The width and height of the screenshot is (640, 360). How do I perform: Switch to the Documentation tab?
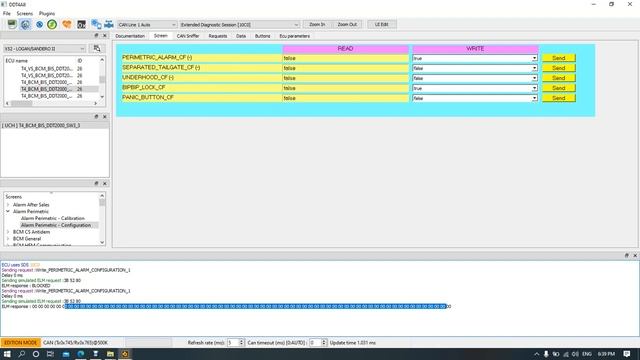pos(130,36)
